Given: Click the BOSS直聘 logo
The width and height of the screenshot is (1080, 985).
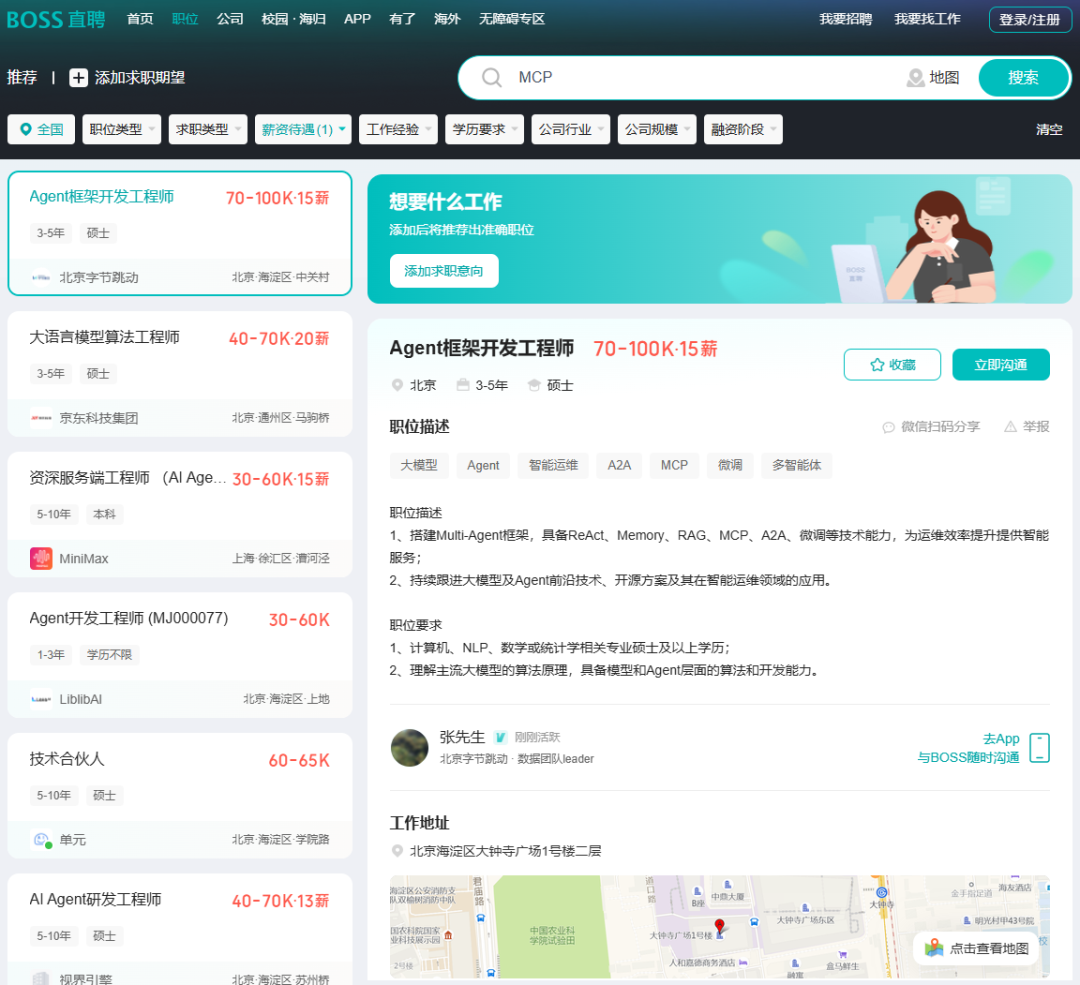Looking at the screenshot, I should click(x=57, y=19).
